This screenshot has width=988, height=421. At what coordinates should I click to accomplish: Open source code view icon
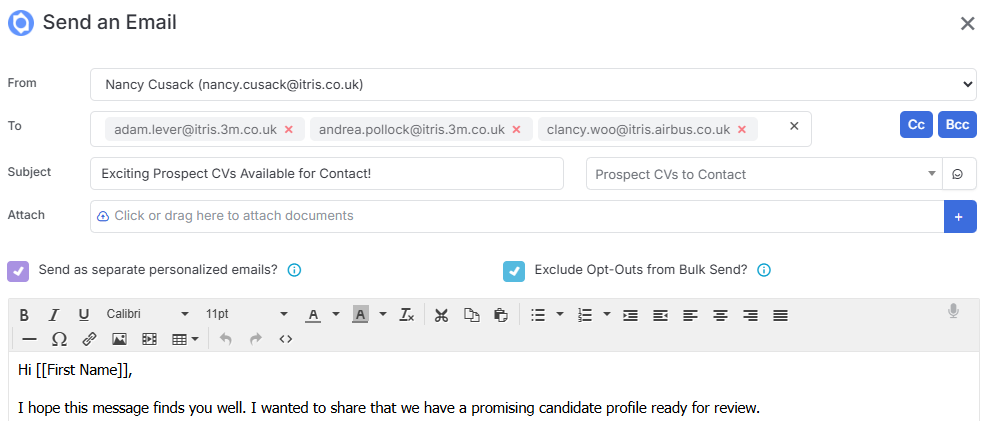tap(285, 339)
